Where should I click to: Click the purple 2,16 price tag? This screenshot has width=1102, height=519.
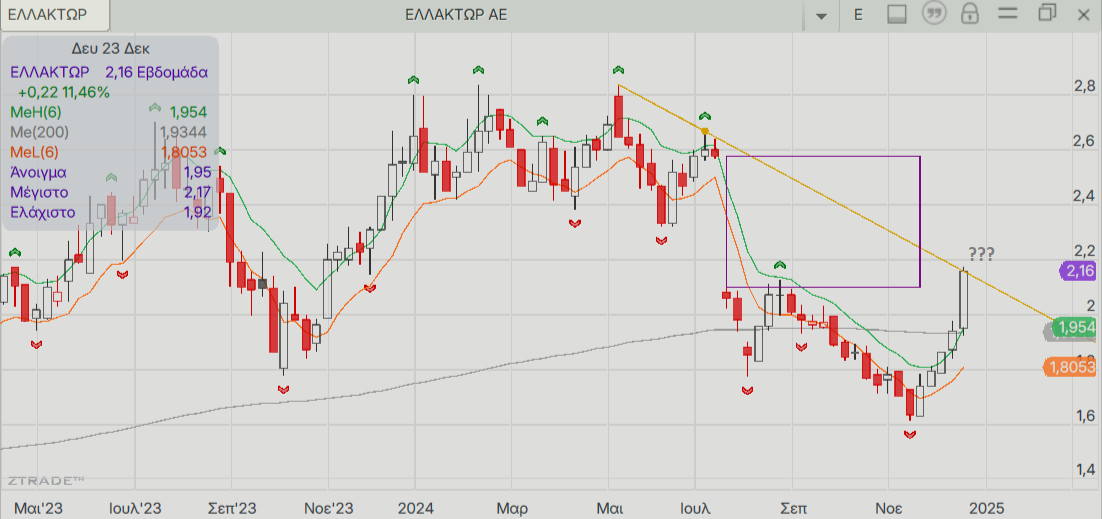[x=1079, y=271]
